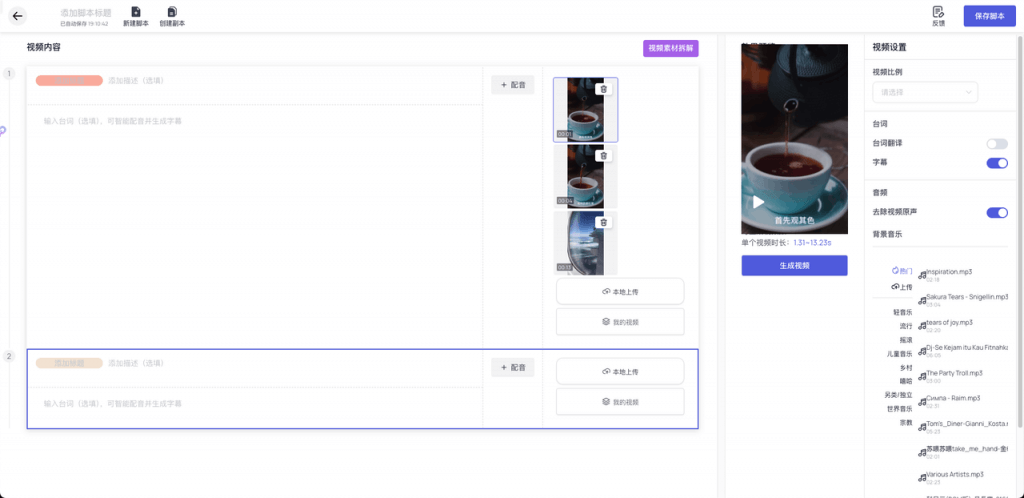This screenshot has height=498, width=1024.
Task: Select the 轻音乐 music category
Action: click(x=902, y=312)
